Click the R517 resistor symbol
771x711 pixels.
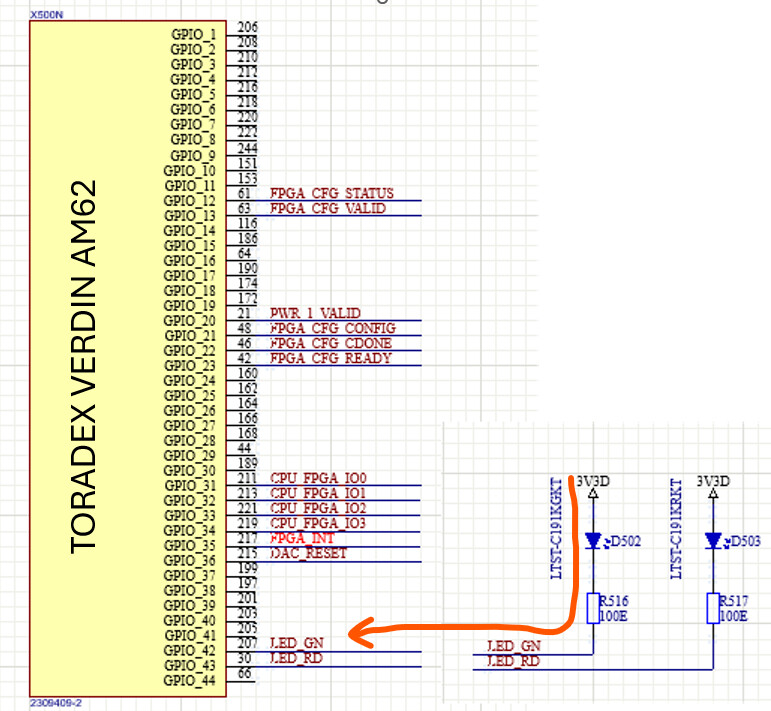pyautogui.click(x=713, y=607)
